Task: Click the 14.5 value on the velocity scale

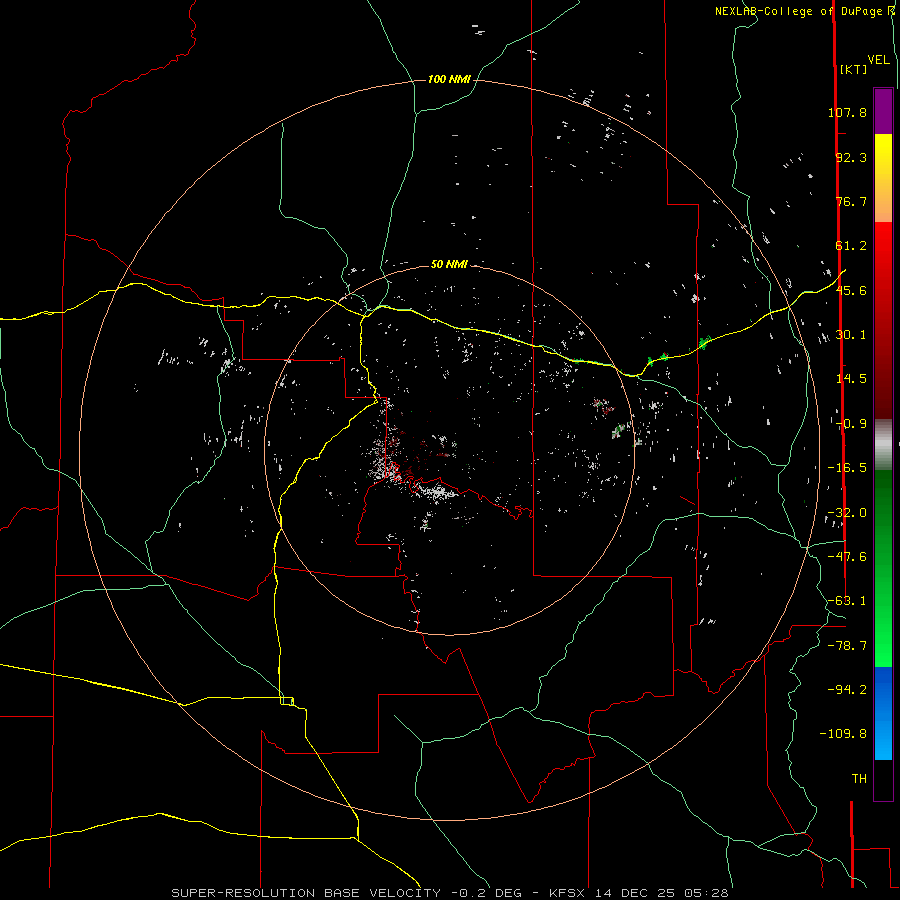Action: 851,379
